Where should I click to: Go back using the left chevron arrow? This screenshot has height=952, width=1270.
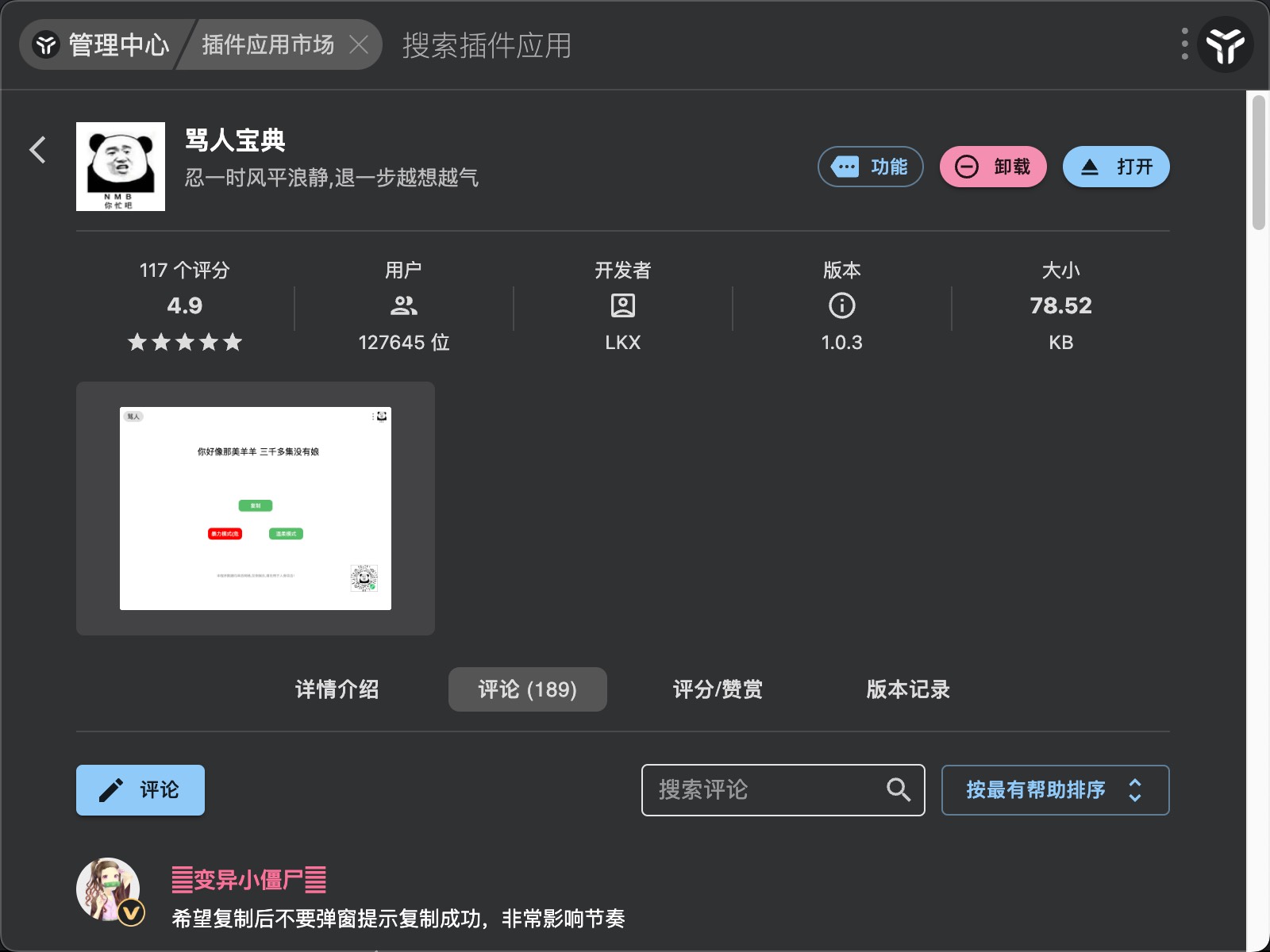[37, 149]
